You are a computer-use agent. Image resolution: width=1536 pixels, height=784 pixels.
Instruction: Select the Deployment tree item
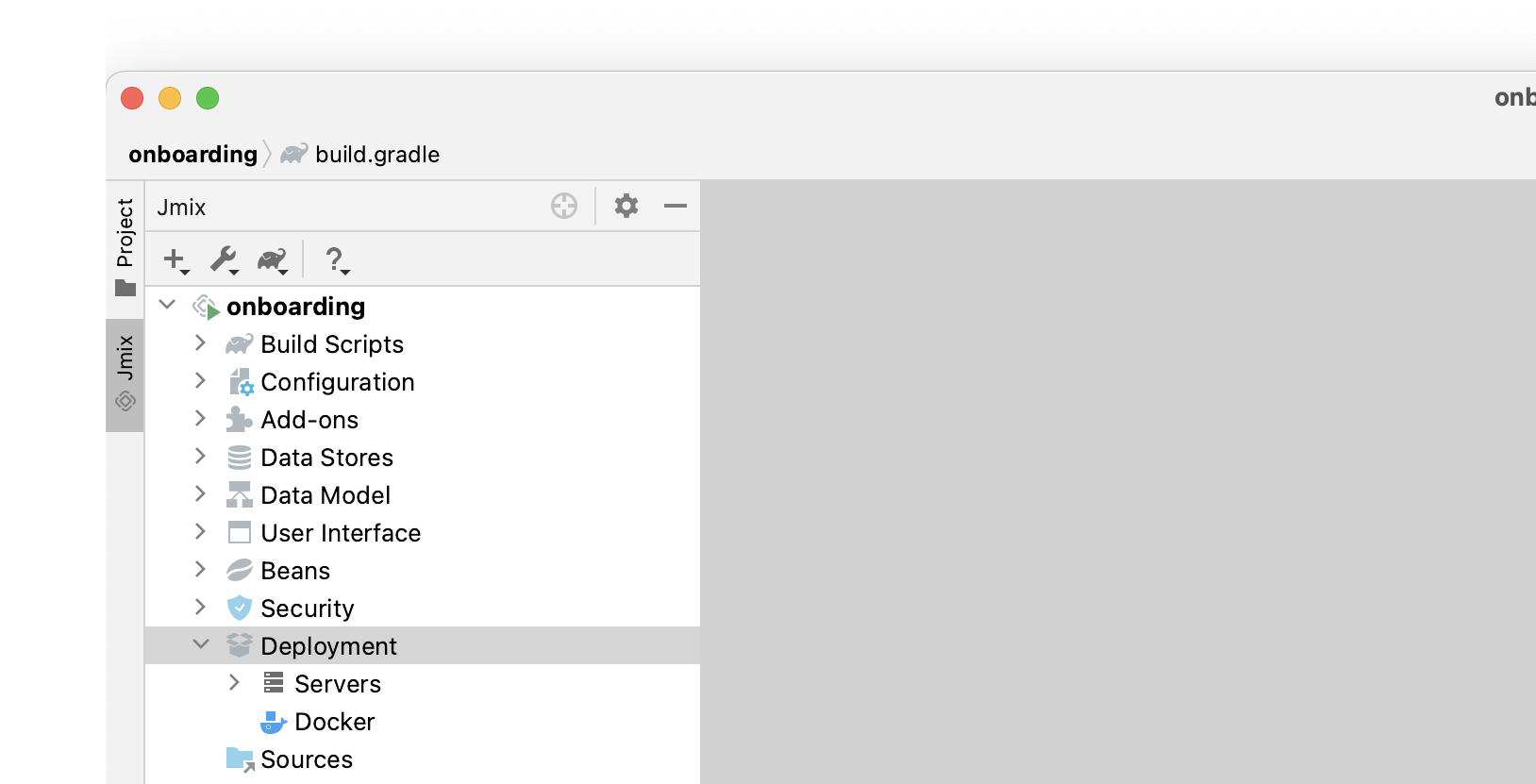[328, 646]
